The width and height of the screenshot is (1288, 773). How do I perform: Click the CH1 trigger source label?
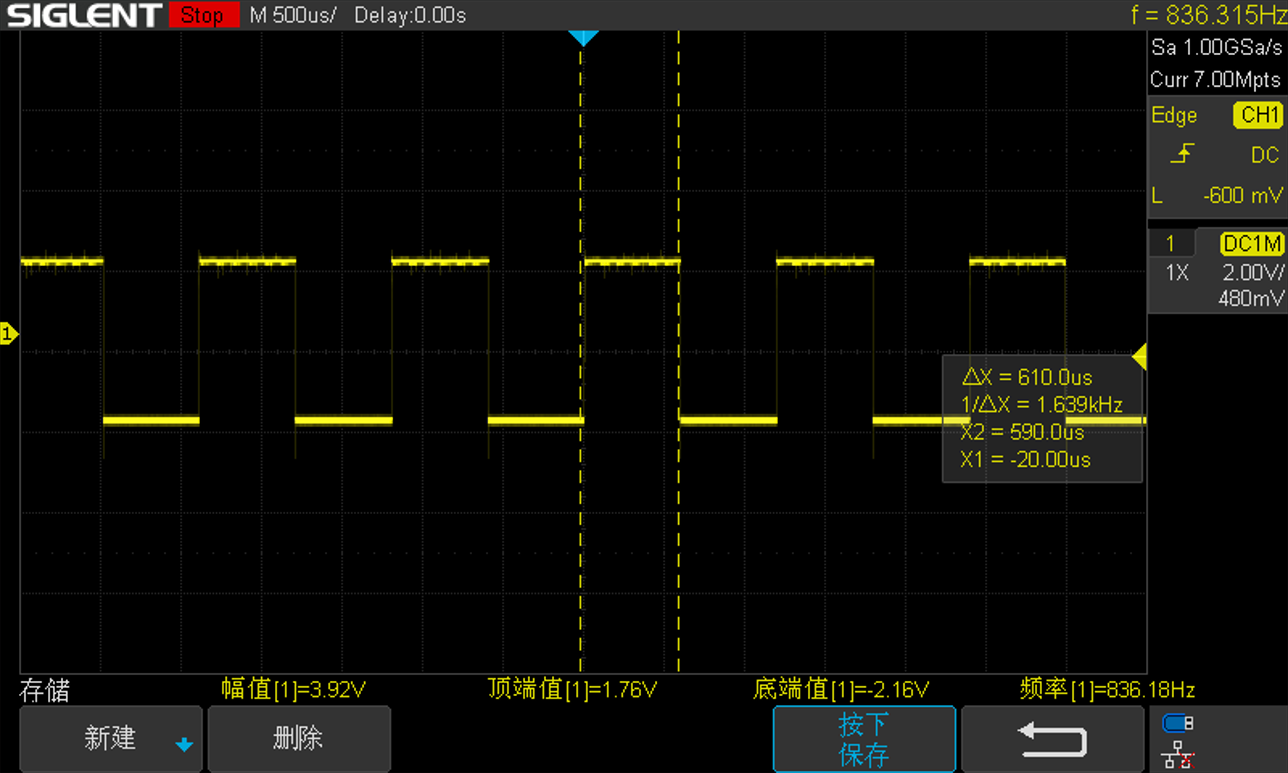click(x=1258, y=115)
